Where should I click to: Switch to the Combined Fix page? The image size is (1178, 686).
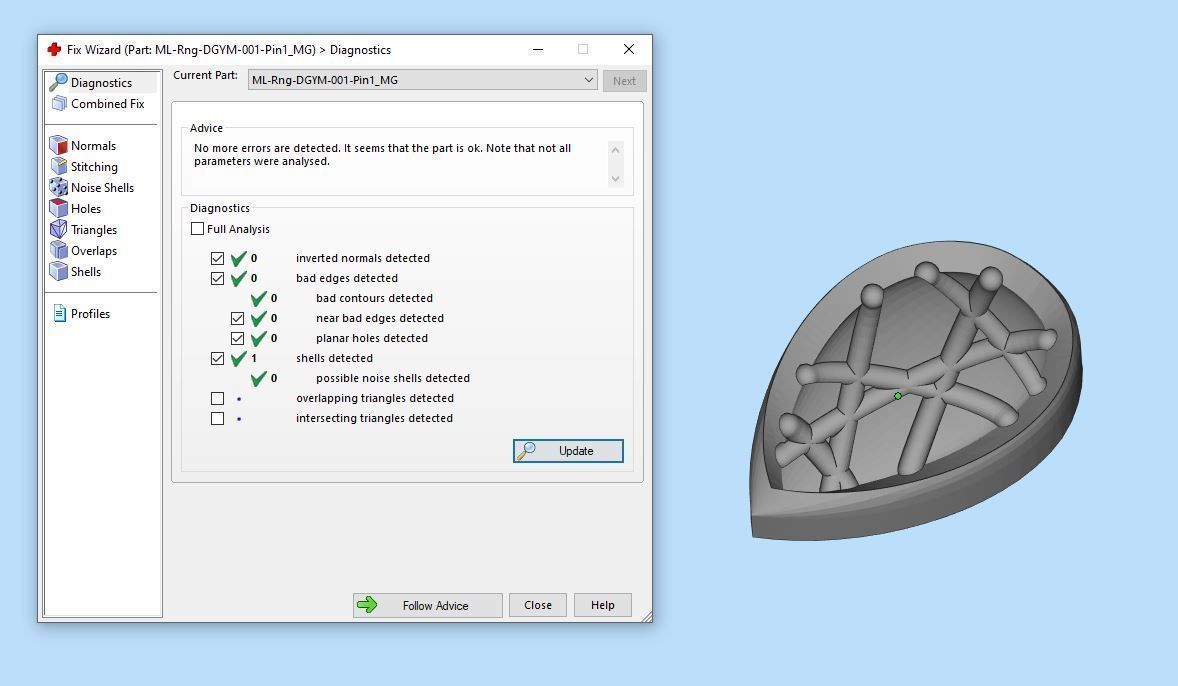tap(107, 104)
